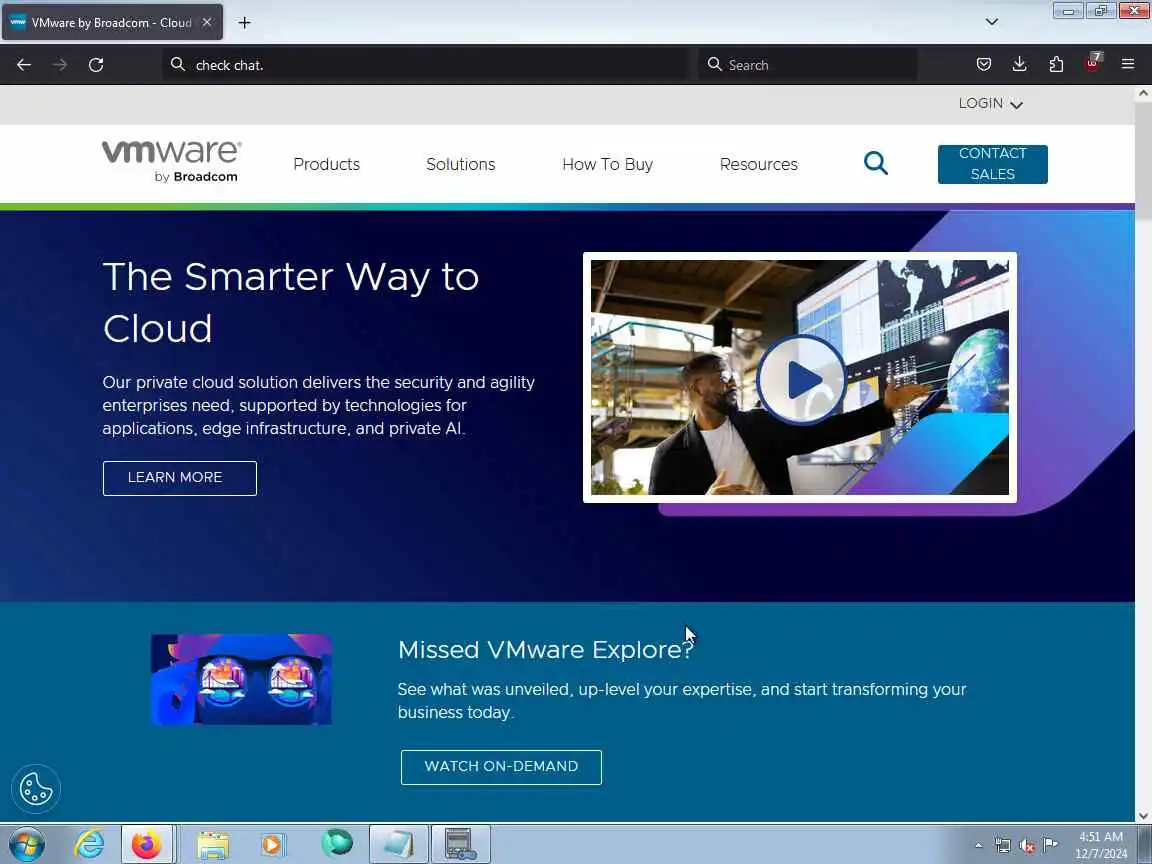Open a new browser tab
The width and height of the screenshot is (1152, 864).
pyautogui.click(x=245, y=23)
